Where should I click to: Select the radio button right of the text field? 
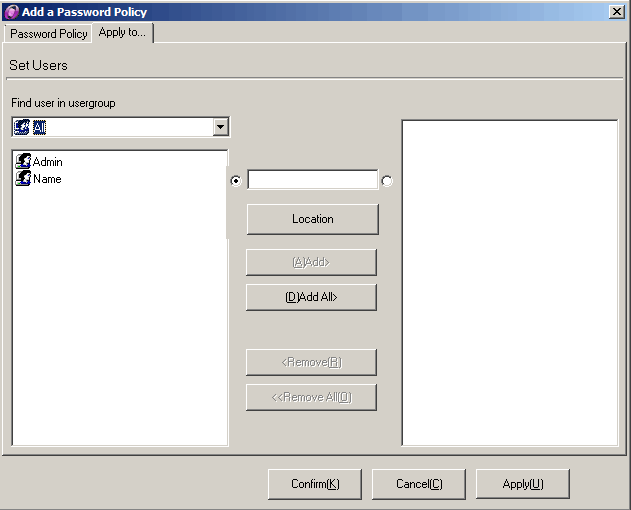(387, 181)
